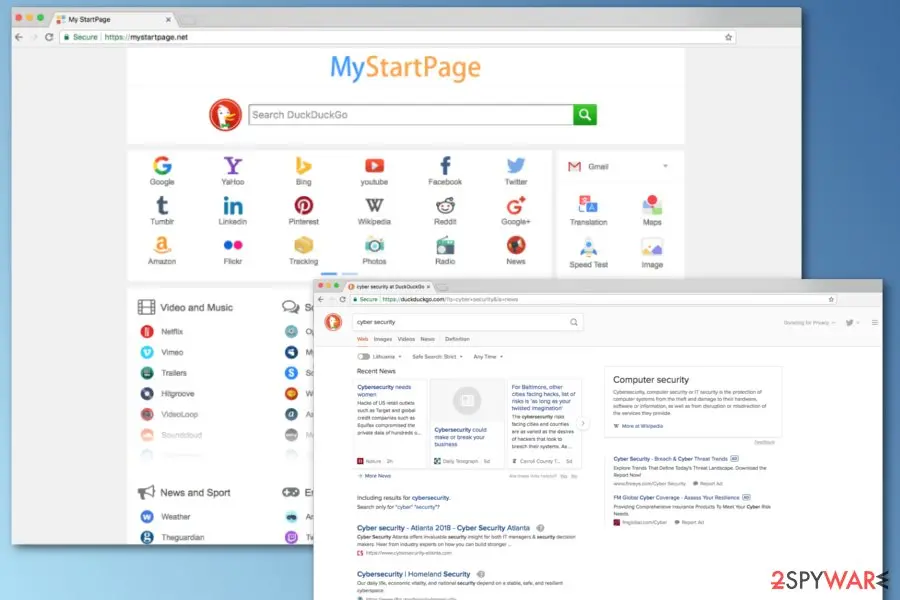Open the Safe Search: Strict dropdown
The image size is (900, 600).
click(x=437, y=357)
